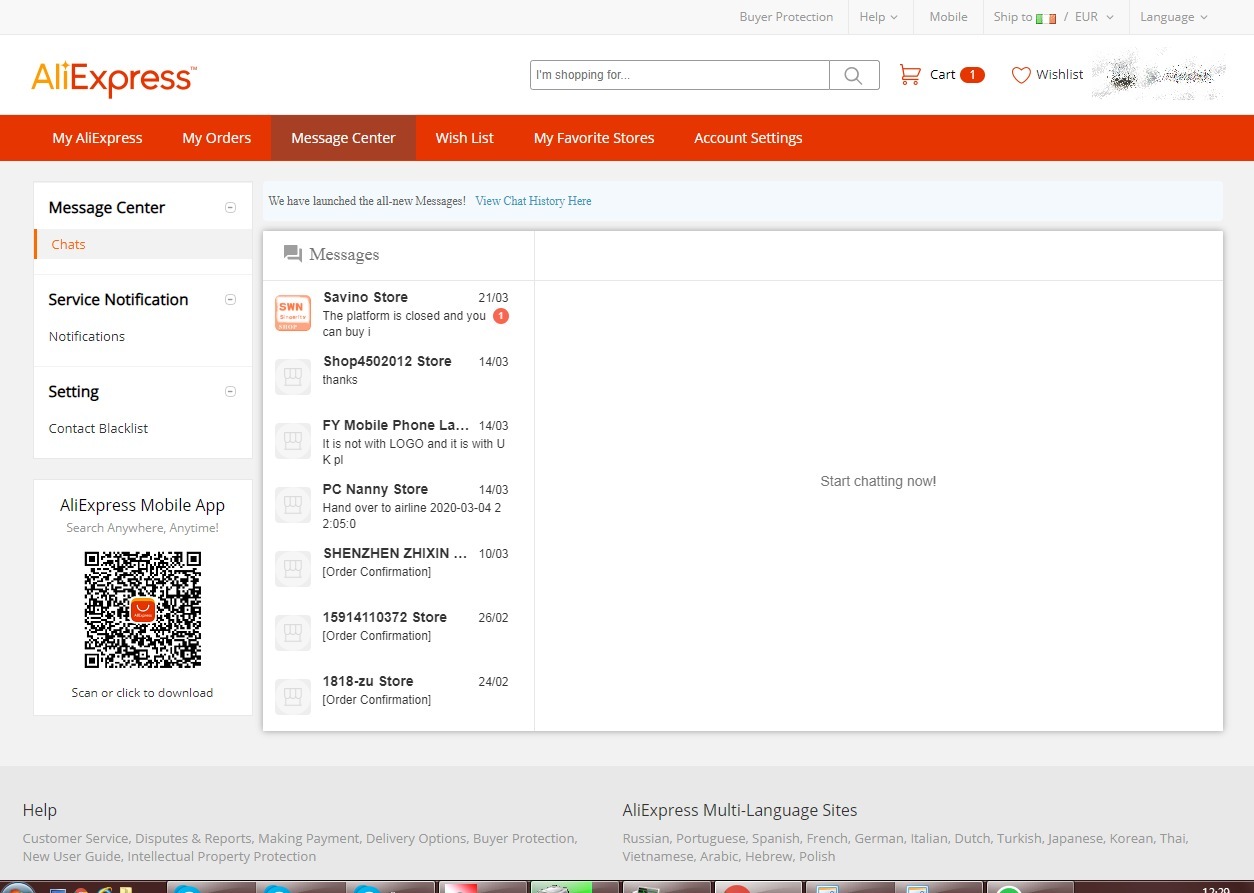
Task: Click the Ship to country flag
Action: [1046, 18]
